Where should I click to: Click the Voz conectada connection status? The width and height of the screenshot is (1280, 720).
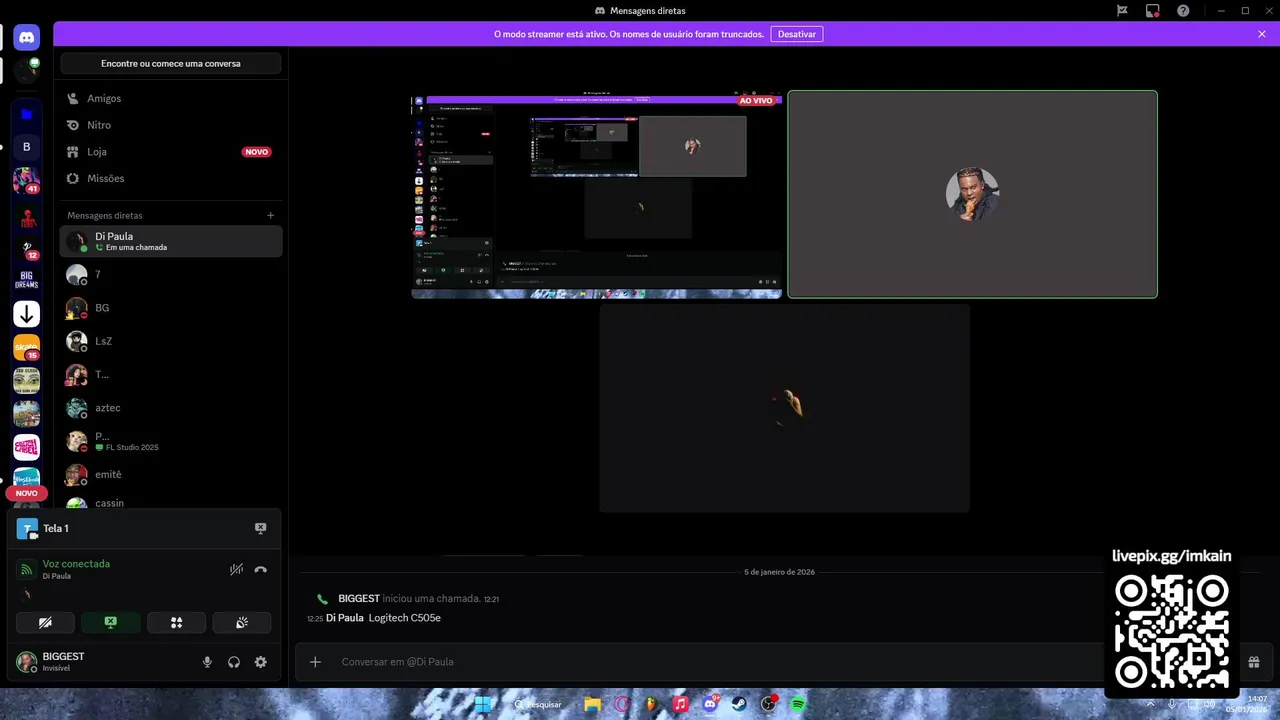(76, 564)
